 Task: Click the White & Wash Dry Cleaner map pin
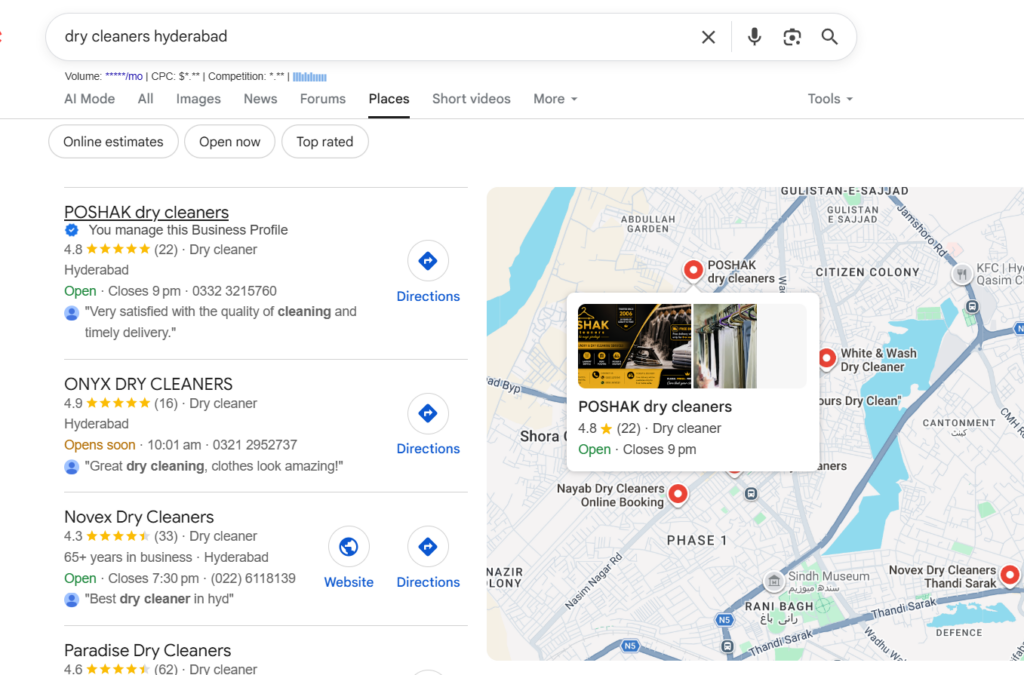point(827,358)
